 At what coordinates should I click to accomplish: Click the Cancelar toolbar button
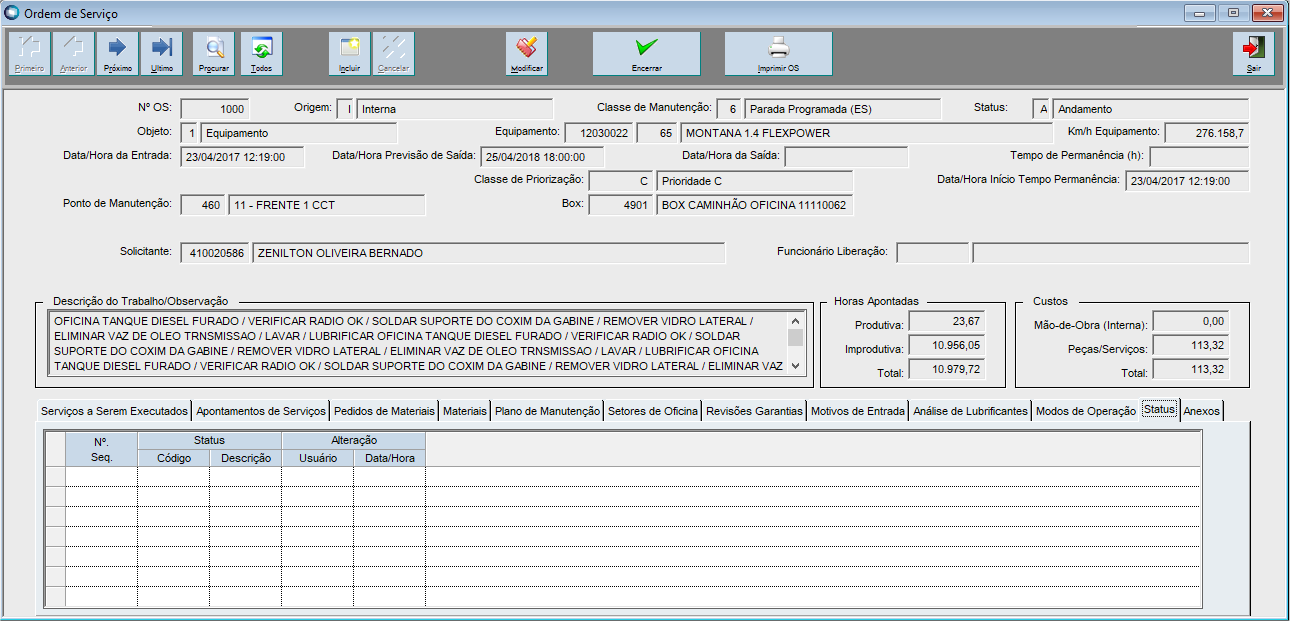pos(394,54)
